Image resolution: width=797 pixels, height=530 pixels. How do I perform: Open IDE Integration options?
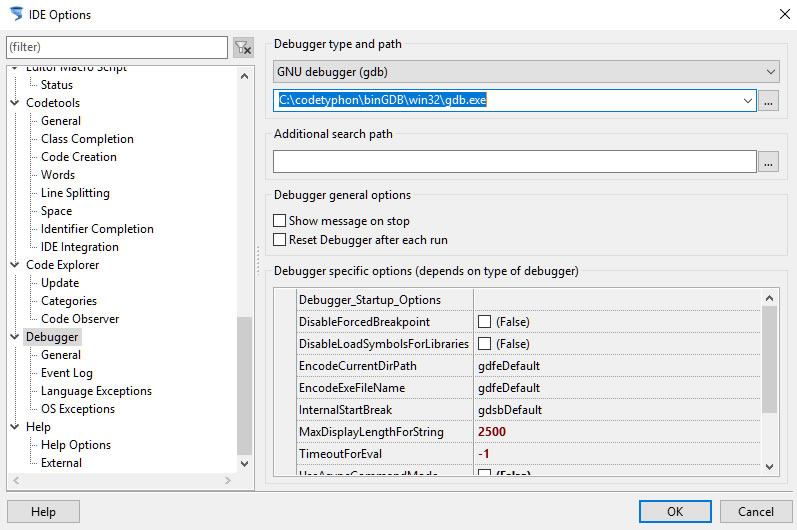[79, 247]
